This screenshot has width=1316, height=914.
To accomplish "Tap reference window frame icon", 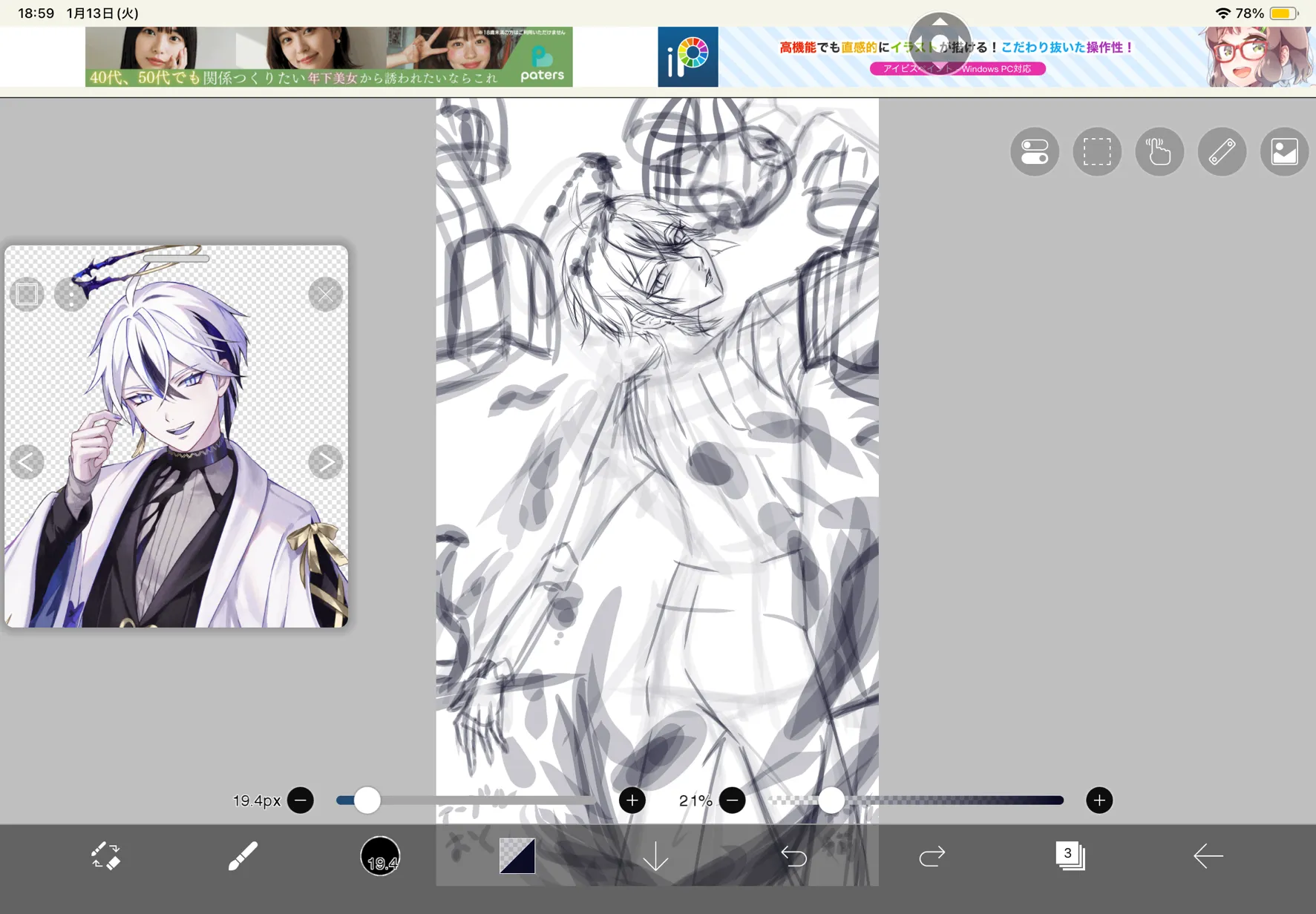I will click(27, 295).
